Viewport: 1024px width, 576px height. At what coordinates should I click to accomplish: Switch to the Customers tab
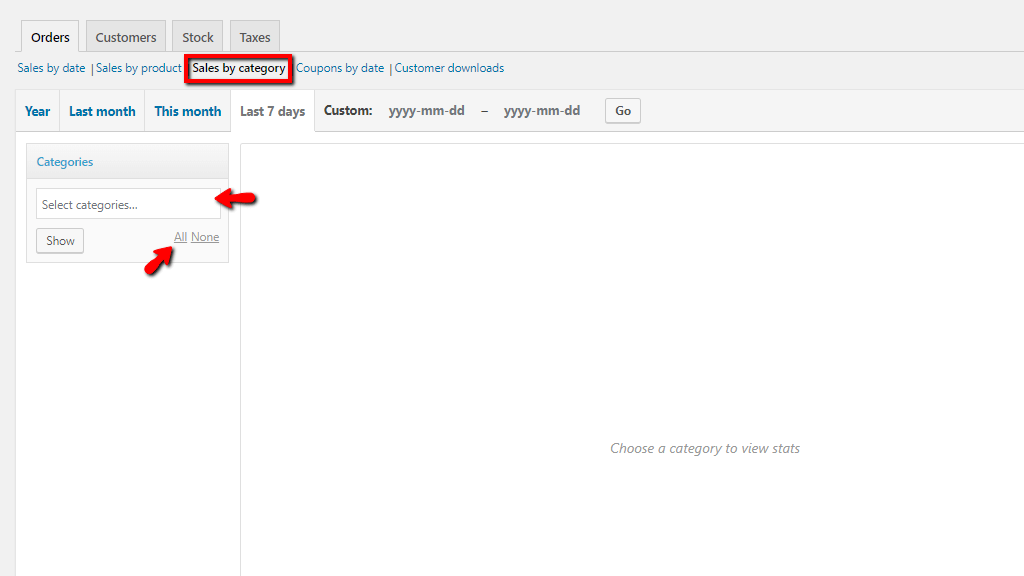tap(126, 37)
